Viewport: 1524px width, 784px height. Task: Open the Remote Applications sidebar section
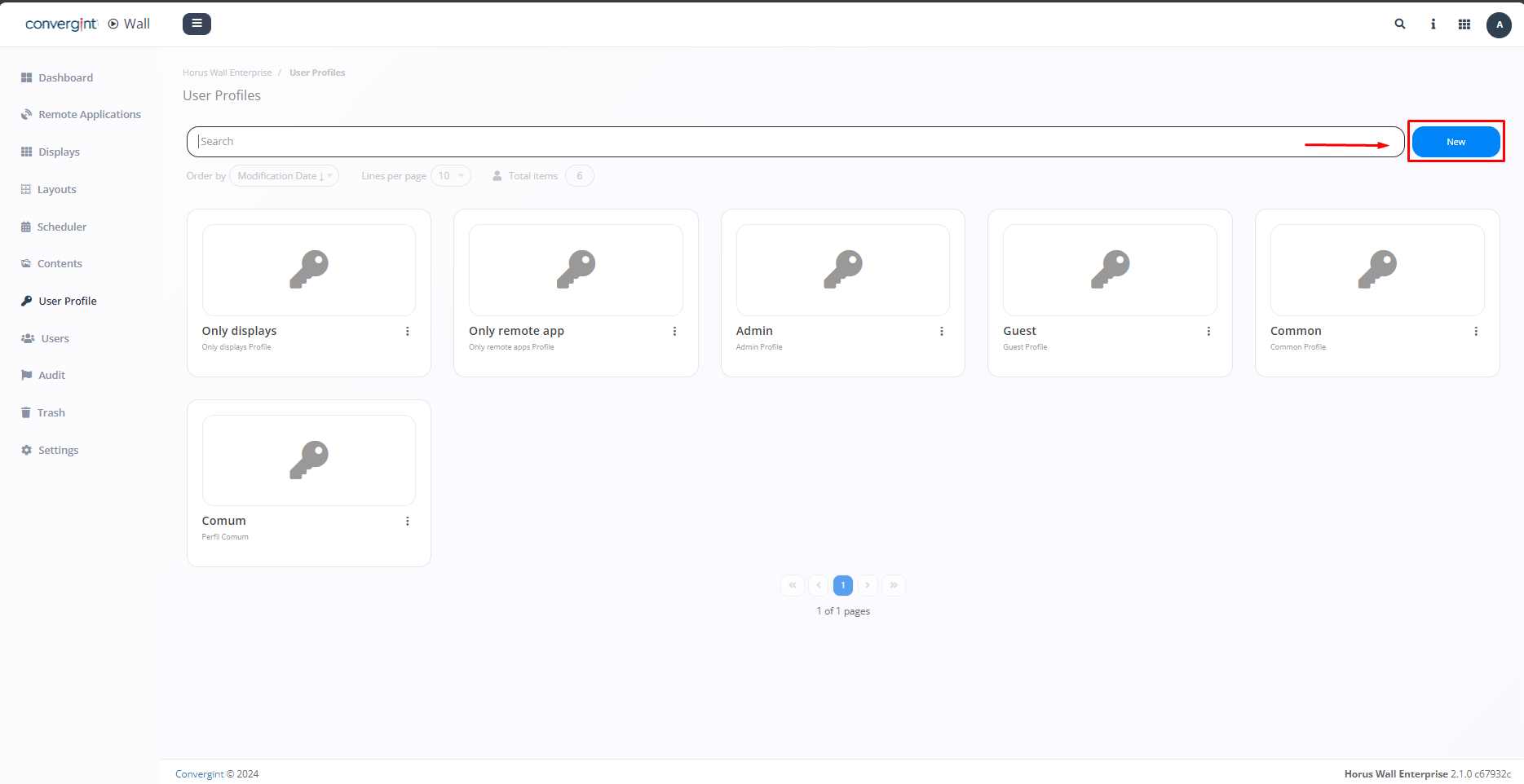tap(88, 114)
